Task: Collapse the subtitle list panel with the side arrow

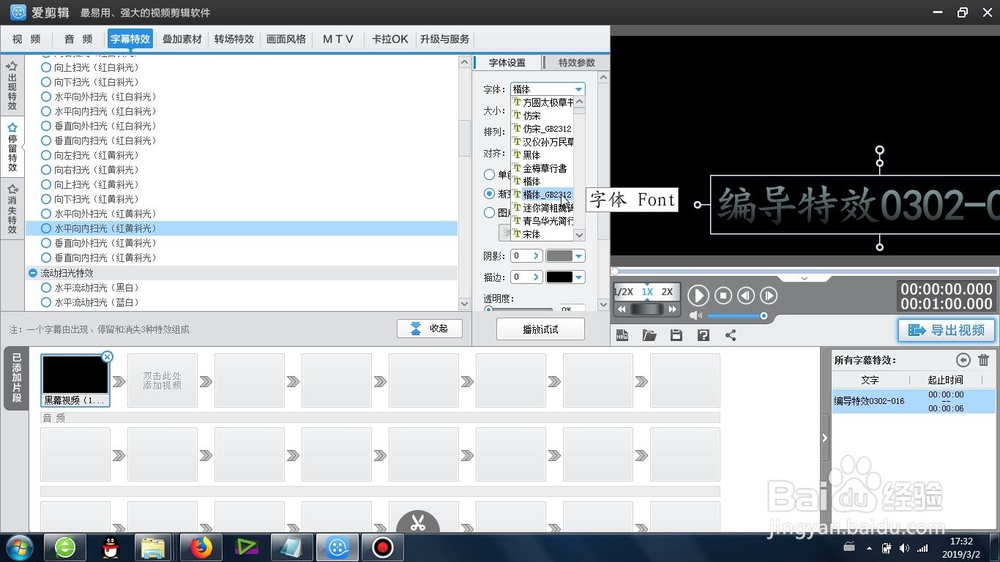Action: tap(825, 438)
